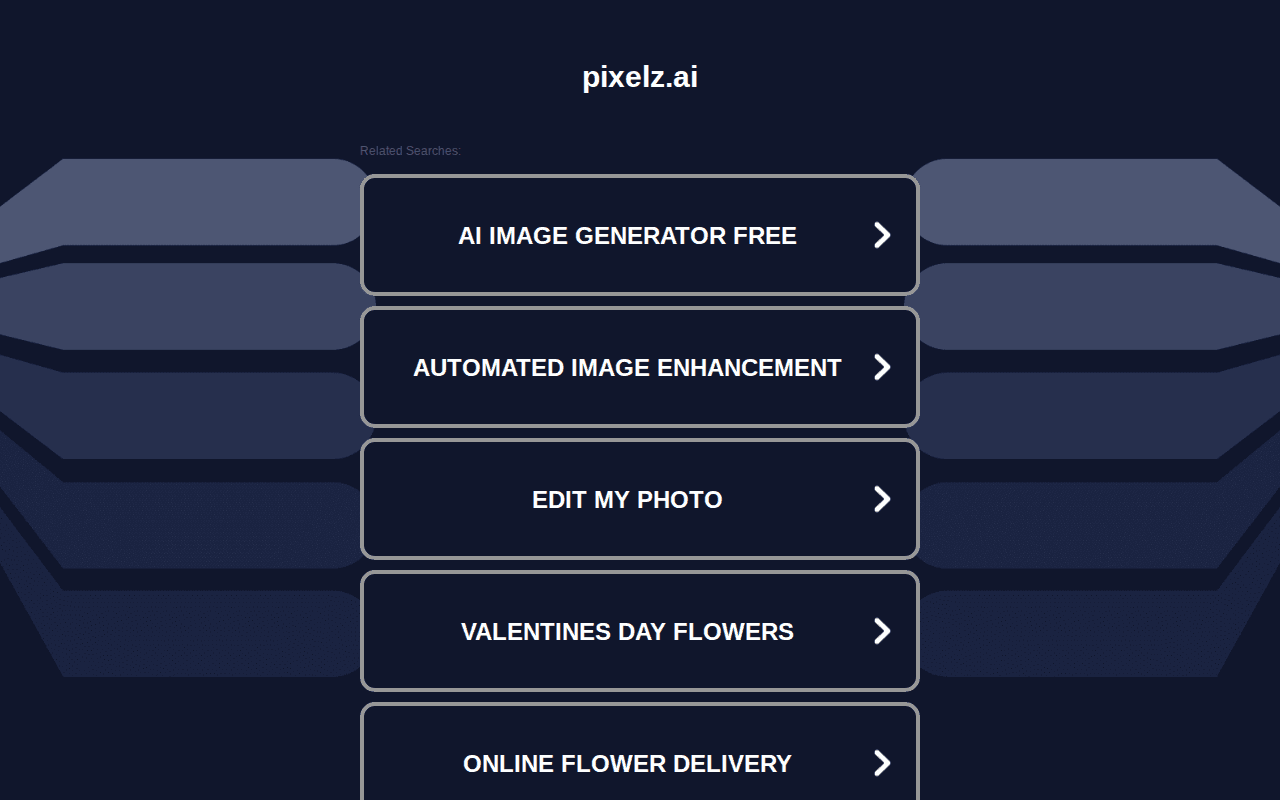Viewport: 1280px width, 800px height.
Task: Select the AI IMAGE GENERATOR FREE card
Action: pos(640,235)
